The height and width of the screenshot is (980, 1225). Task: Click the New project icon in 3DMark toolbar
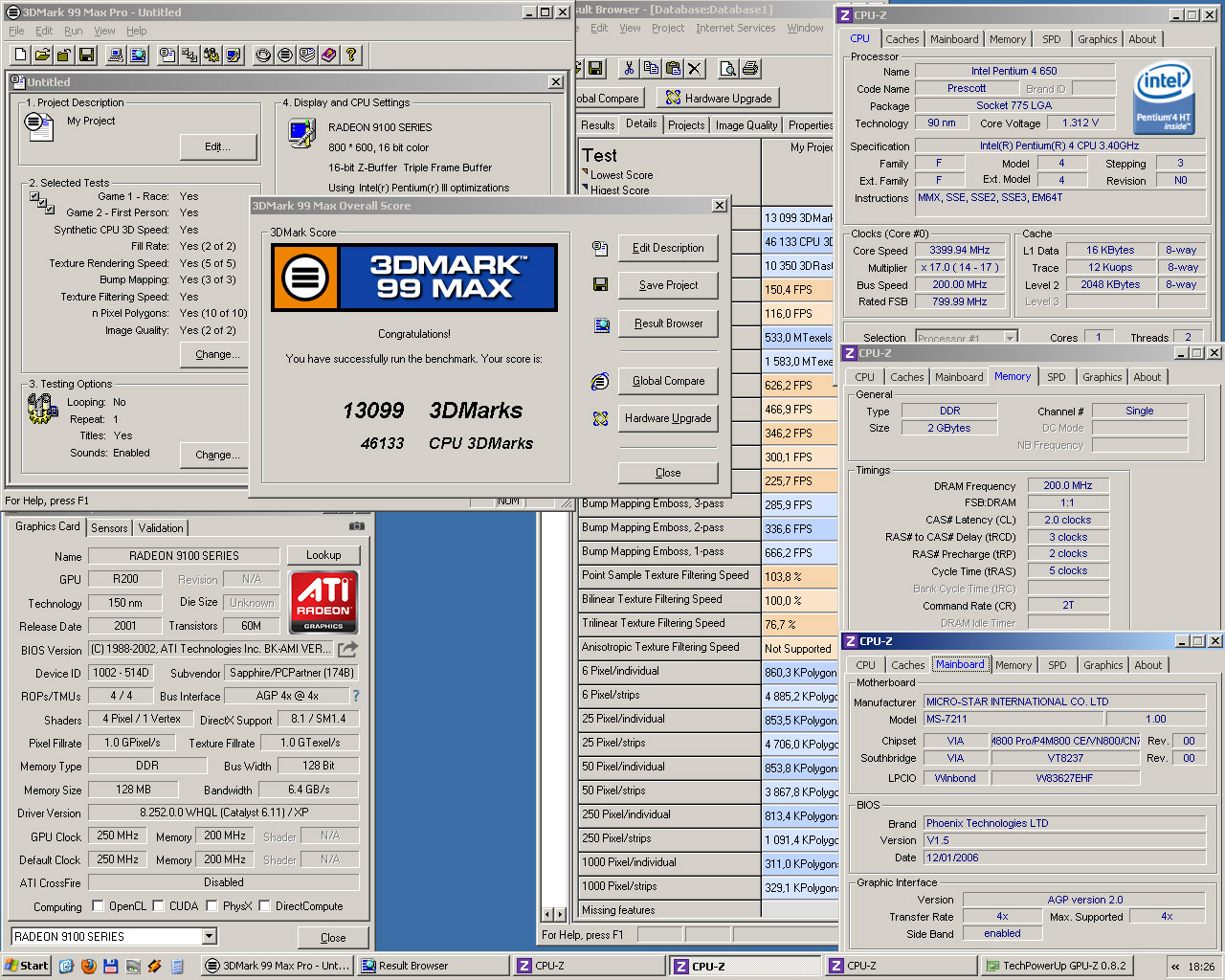(x=20, y=56)
